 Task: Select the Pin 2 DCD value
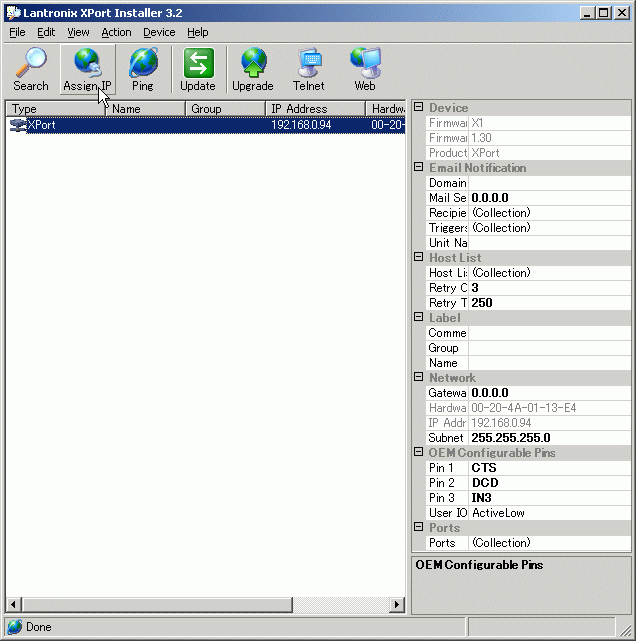[549, 483]
